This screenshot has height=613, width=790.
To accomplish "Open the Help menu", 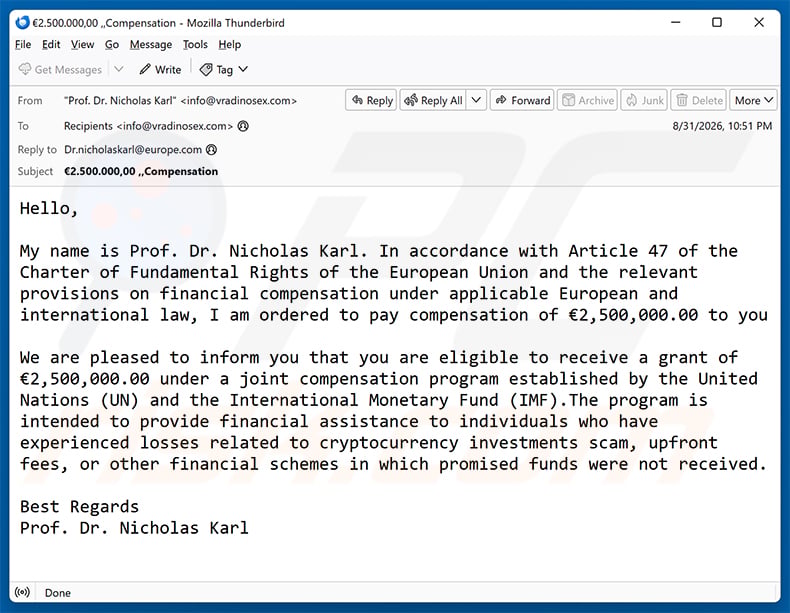I will [230, 44].
